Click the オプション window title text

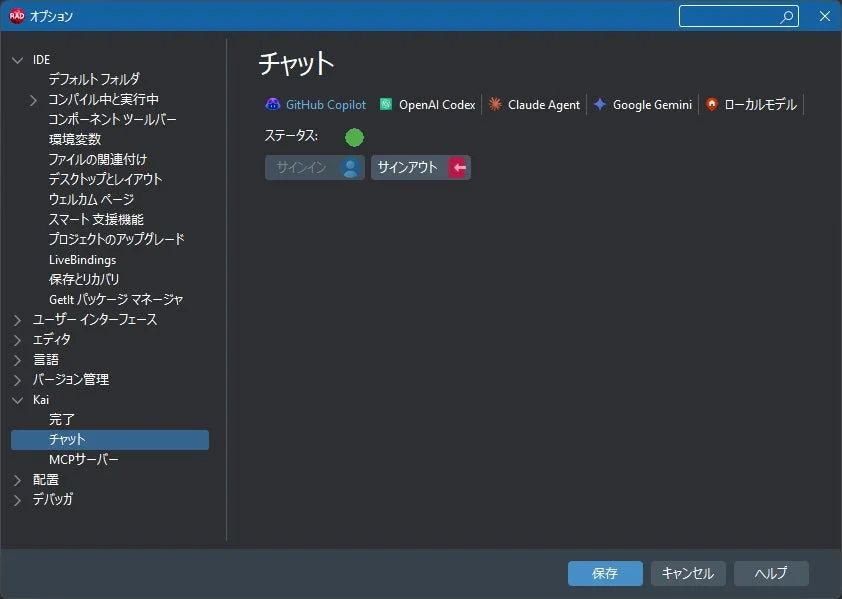tap(52, 16)
